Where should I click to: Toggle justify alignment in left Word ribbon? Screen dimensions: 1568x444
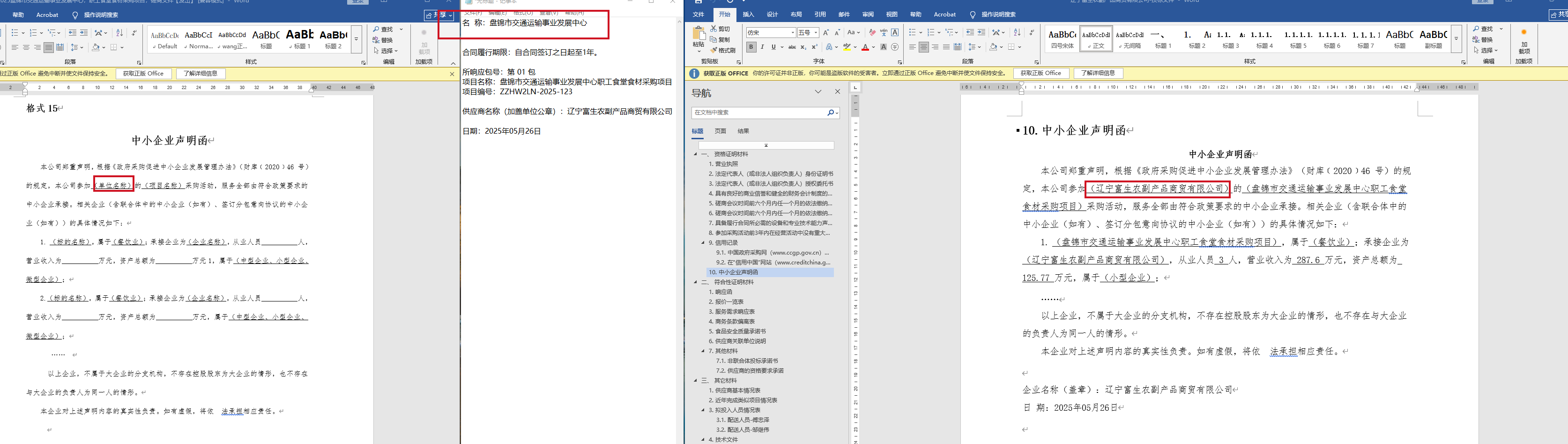point(48,47)
